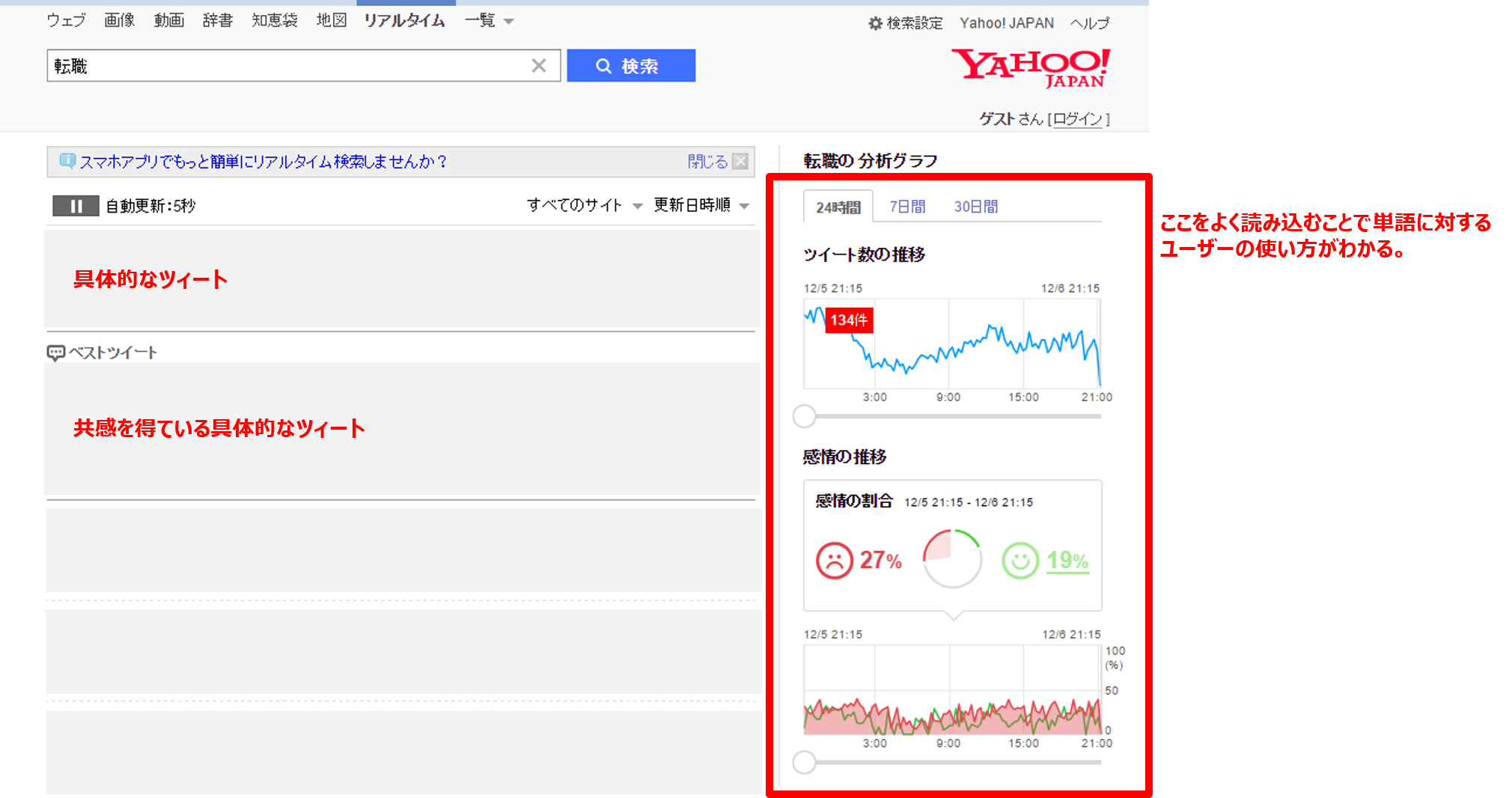Close the smartphone app banner with X

(x=740, y=162)
